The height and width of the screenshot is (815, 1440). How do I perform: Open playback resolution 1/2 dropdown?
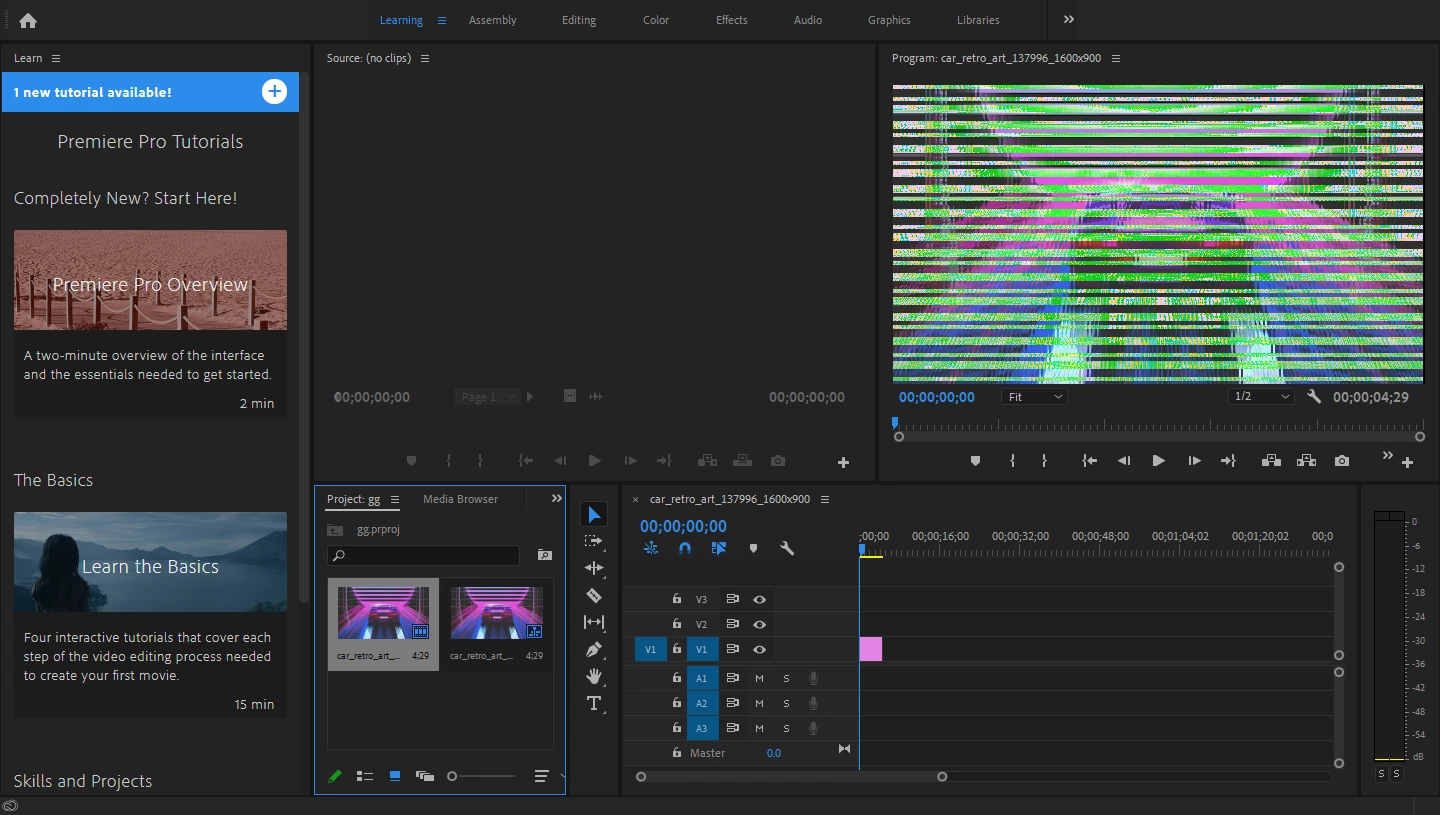(x=1262, y=397)
